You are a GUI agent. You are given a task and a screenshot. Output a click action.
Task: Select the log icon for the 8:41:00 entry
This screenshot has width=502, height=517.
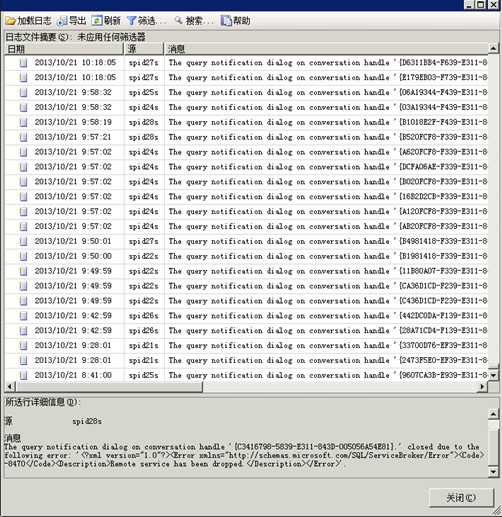click(23, 375)
